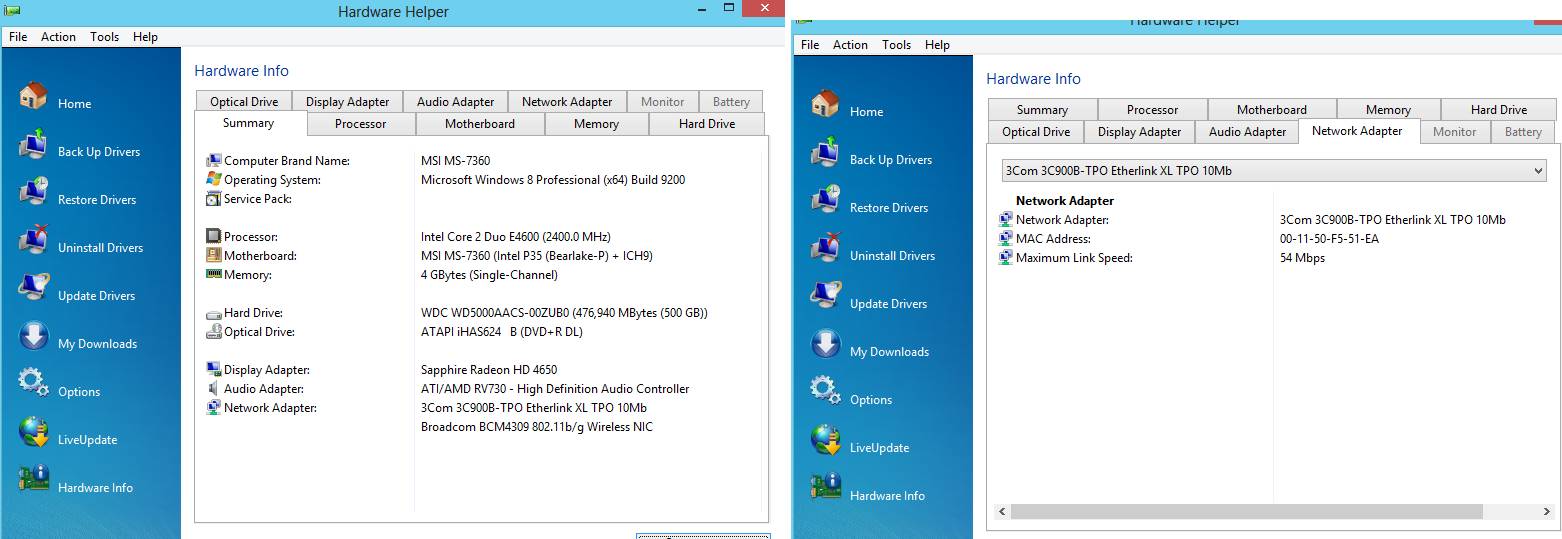Viewport: 1562px width, 539px height.
Task: Open Help menu in left window
Action: point(145,37)
